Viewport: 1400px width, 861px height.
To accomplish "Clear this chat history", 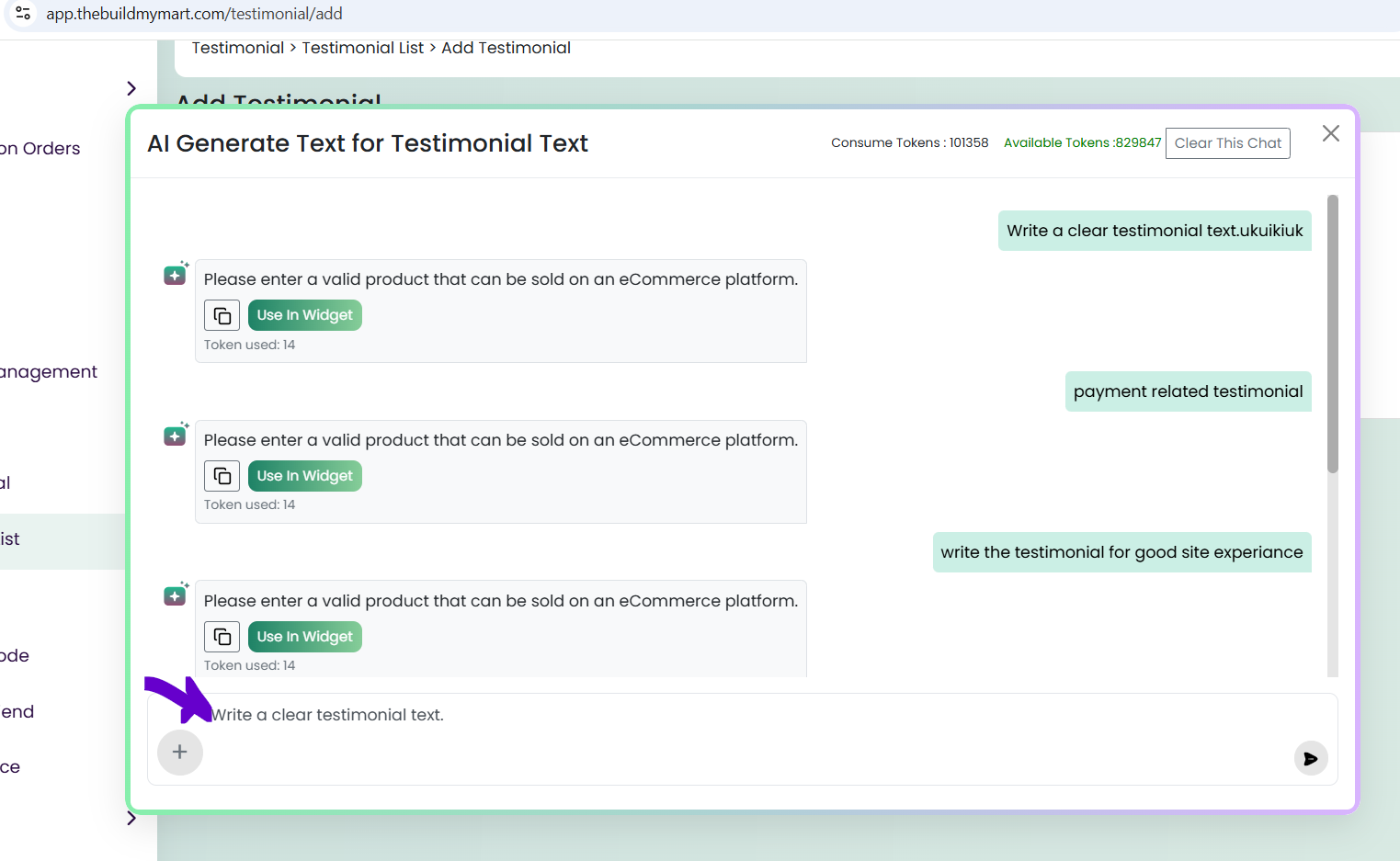I will pos(1228,143).
